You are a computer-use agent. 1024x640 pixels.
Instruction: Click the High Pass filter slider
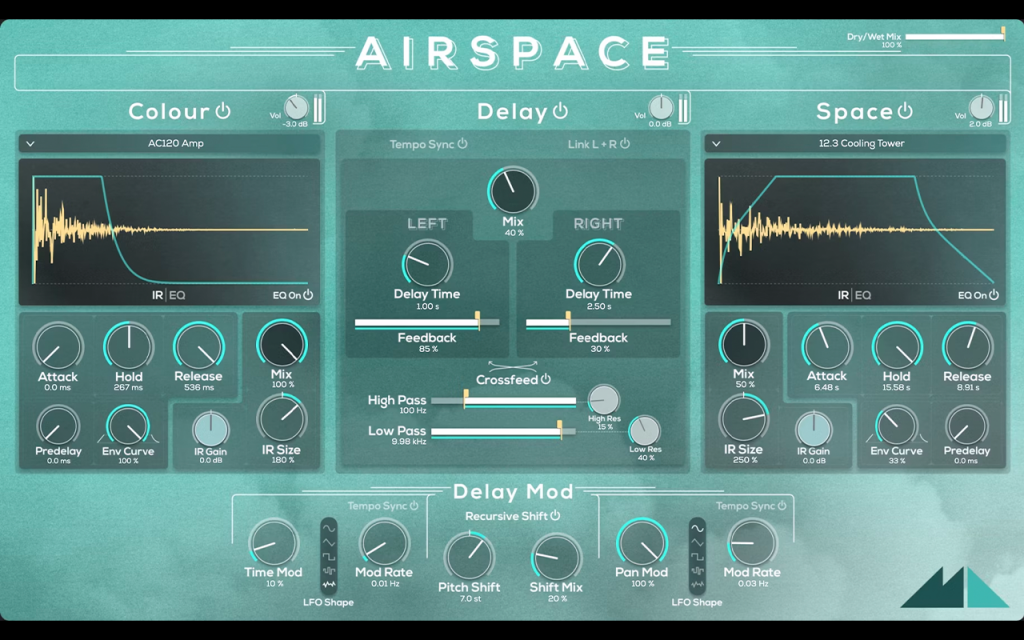(x=504, y=401)
